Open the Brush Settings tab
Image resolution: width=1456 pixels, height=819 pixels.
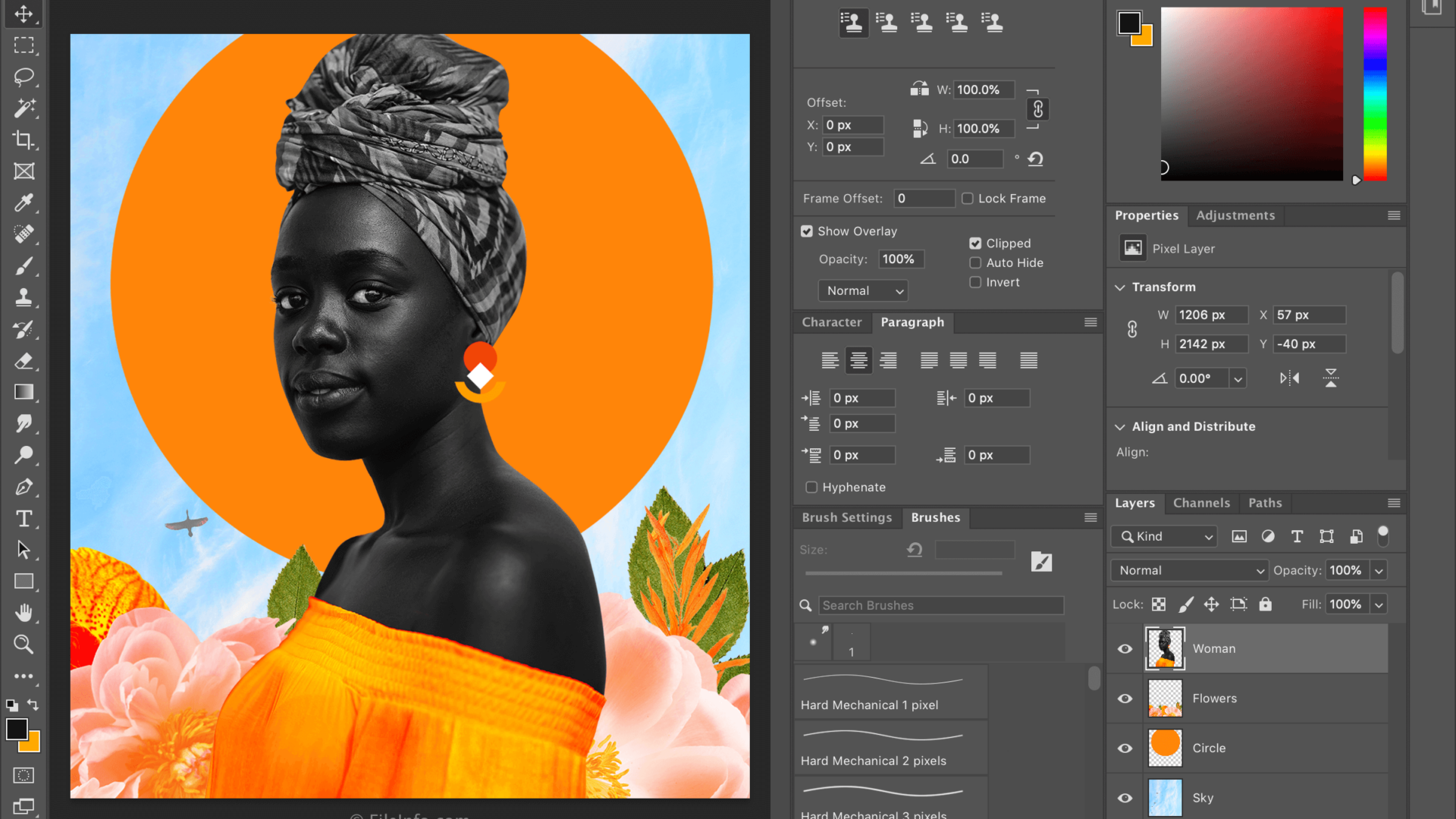tap(846, 517)
